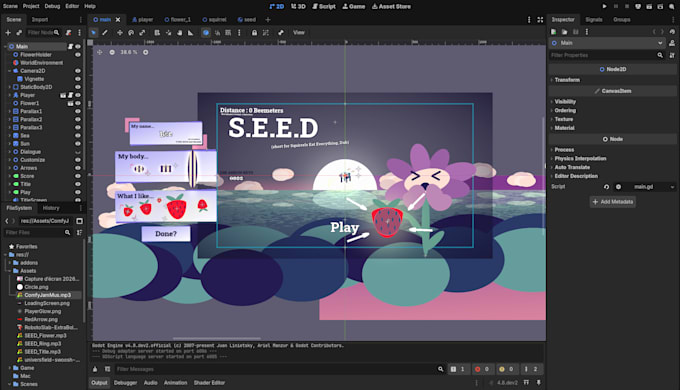The height and width of the screenshot is (390, 680).
Task: Attach script icon in Scene dock
Action: (69, 33)
